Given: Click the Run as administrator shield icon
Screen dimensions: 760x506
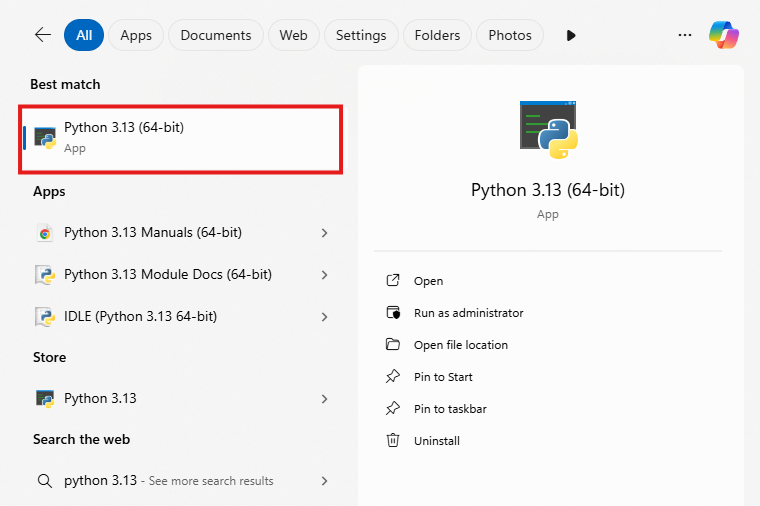Looking at the screenshot, I should click(393, 313).
